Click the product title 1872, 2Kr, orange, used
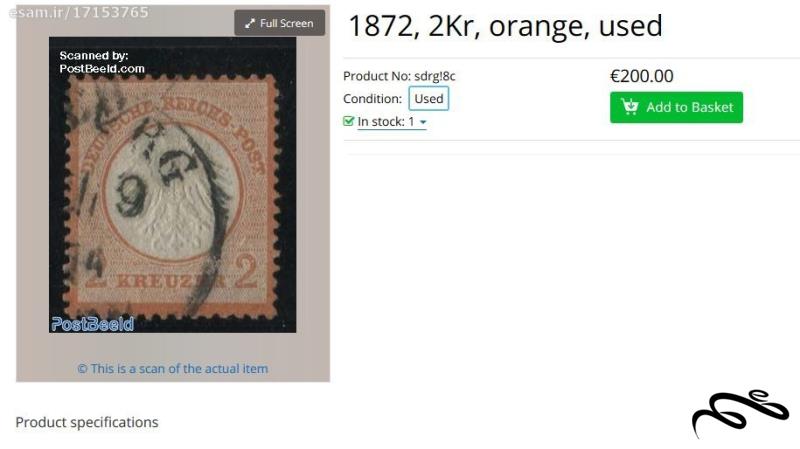Image resolution: width=800 pixels, height=449 pixels. point(505,26)
